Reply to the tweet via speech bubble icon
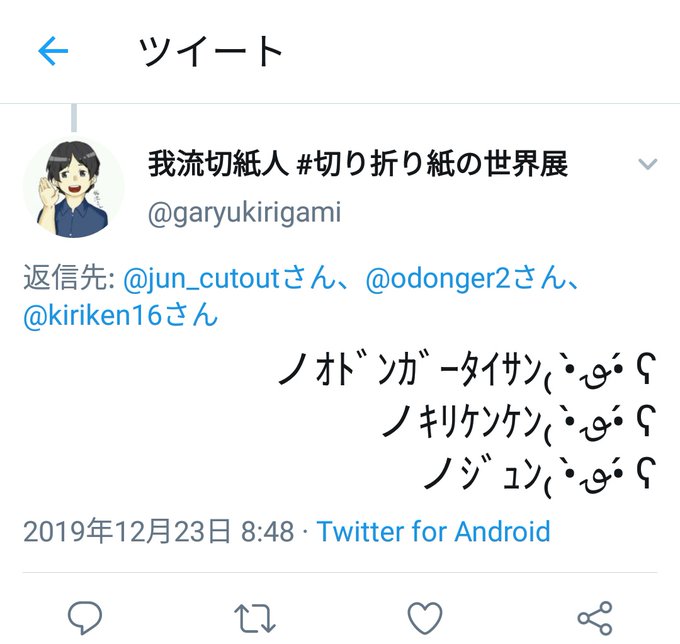 click(x=85, y=618)
